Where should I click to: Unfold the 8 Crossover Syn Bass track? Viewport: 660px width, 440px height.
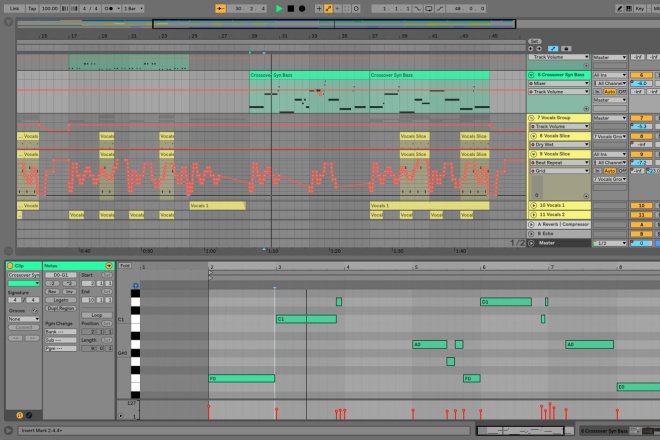coord(531,75)
